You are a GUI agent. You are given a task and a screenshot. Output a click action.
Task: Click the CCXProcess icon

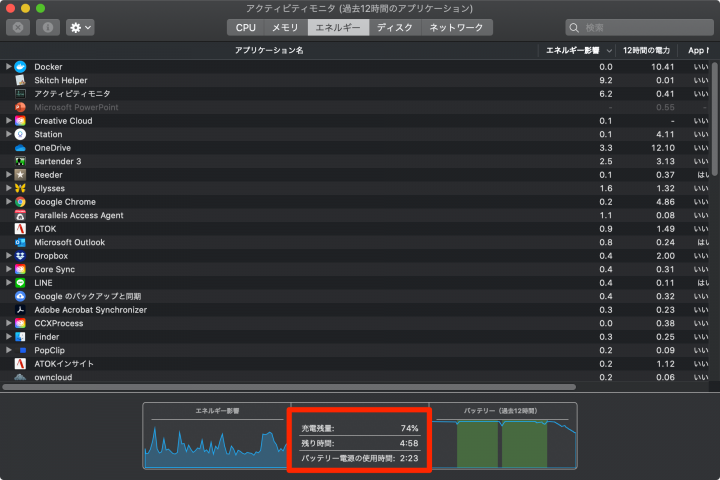(20, 323)
